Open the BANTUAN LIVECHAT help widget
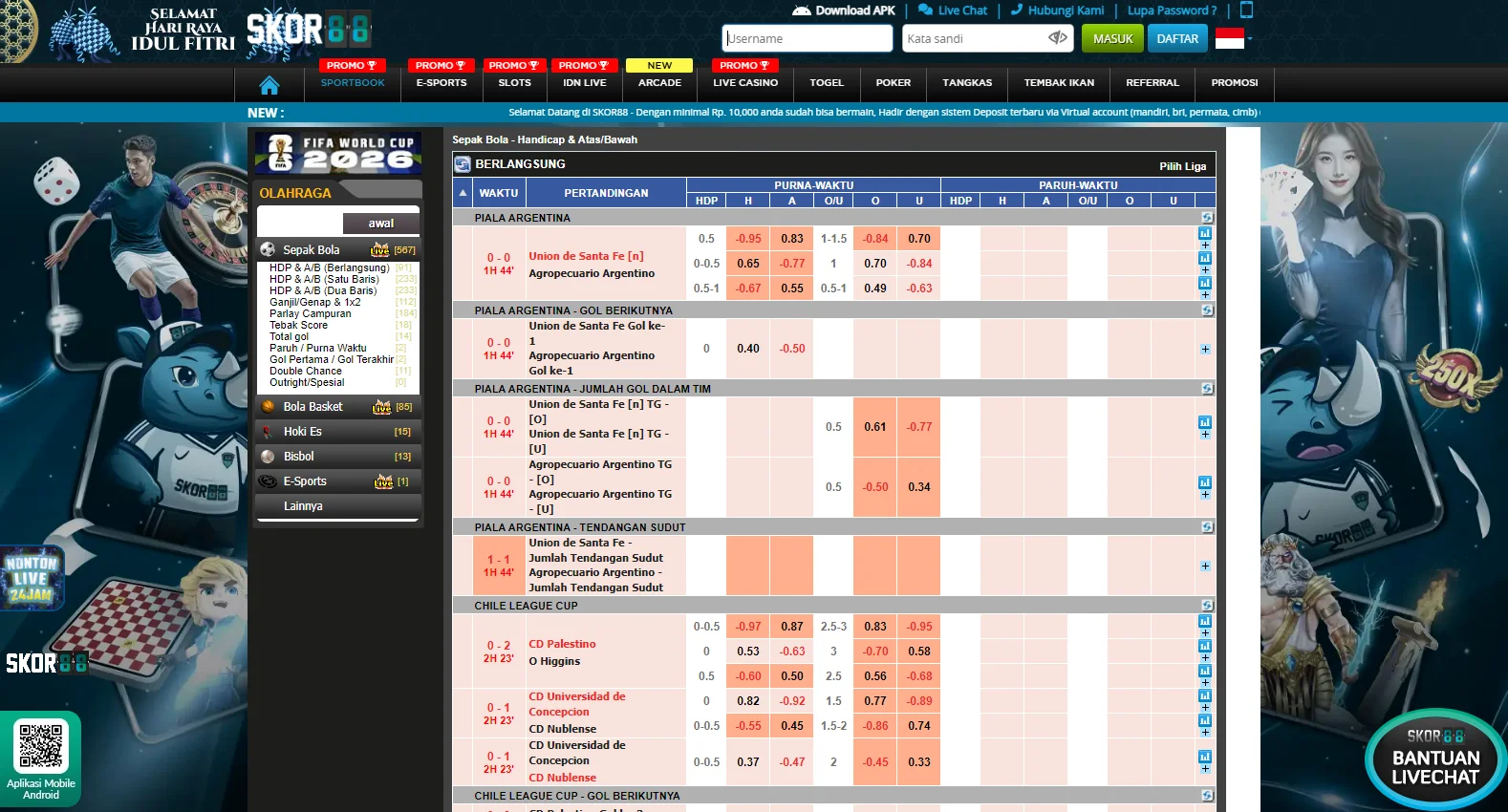Viewport: 1508px width, 812px height. pos(1435,760)
